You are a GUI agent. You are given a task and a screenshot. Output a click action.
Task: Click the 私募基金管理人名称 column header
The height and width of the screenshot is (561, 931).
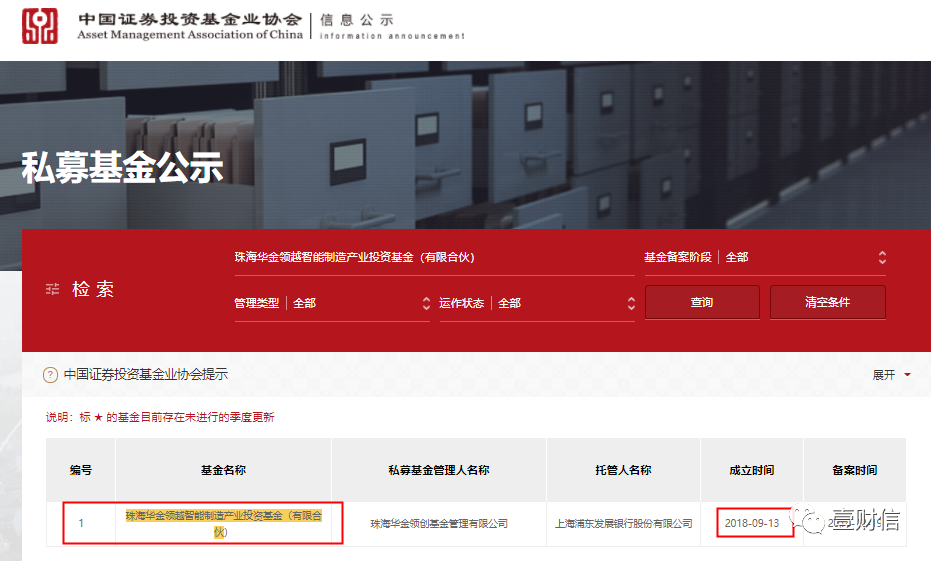click(x=439, y=470)
